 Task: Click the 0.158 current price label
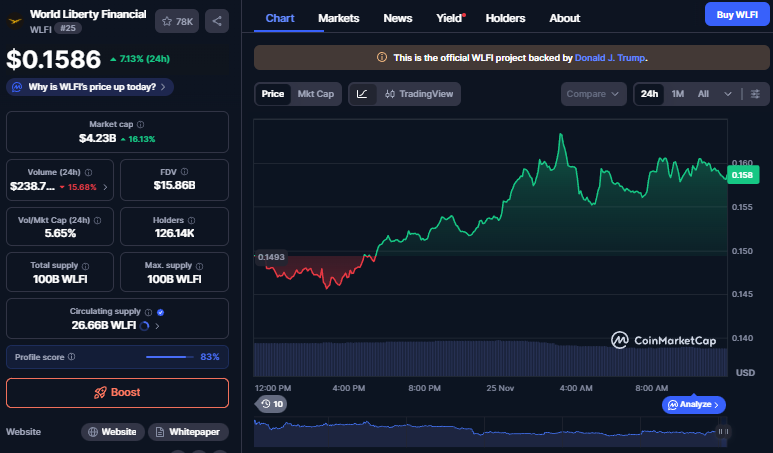click(743, 175)
